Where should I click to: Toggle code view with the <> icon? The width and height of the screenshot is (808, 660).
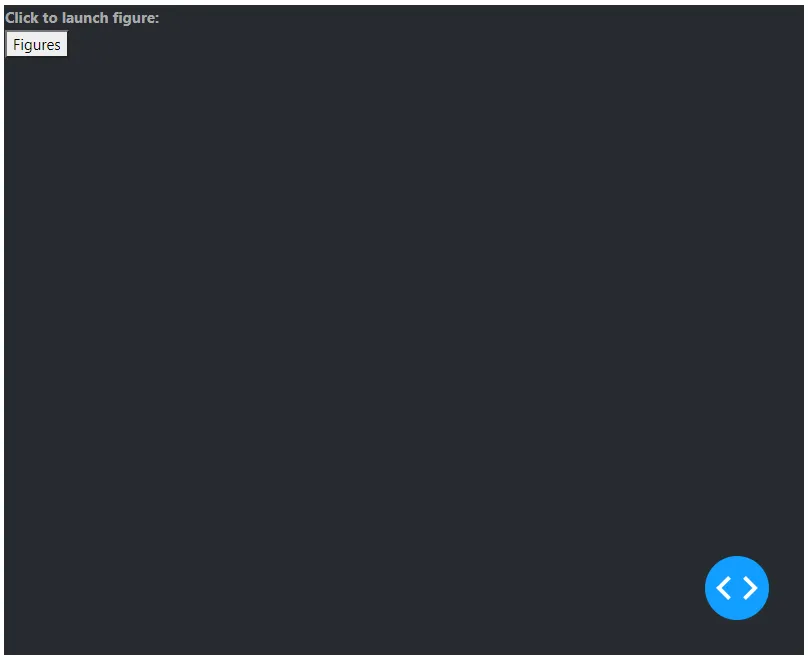tap(736, 587)
